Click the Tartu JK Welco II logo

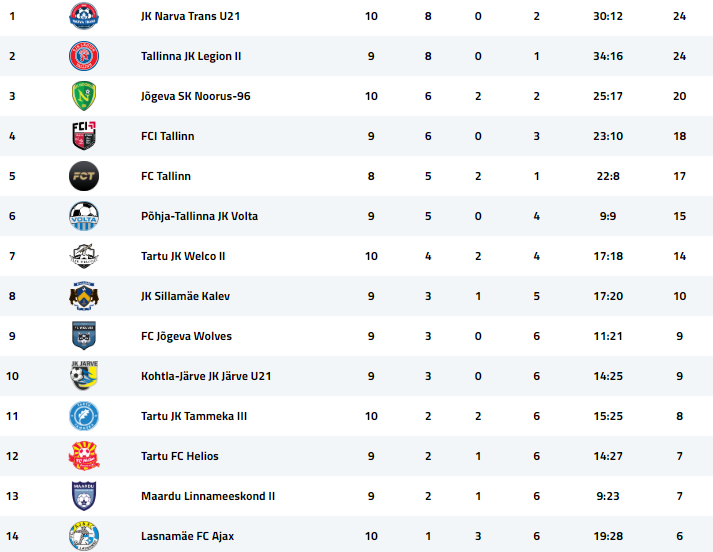click(x=84, y=256)
